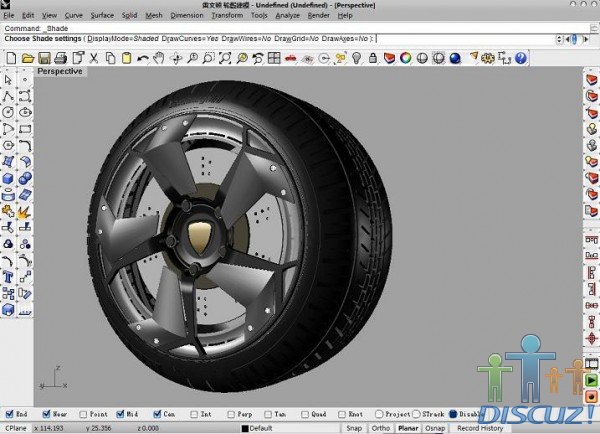
Task: Click the DisplayMode=Shaded command option
Action: point(123,39)
